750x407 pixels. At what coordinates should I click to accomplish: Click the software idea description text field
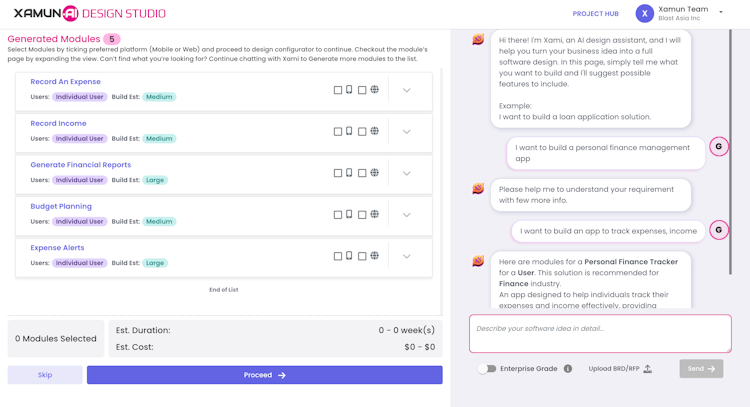(600, 334)
